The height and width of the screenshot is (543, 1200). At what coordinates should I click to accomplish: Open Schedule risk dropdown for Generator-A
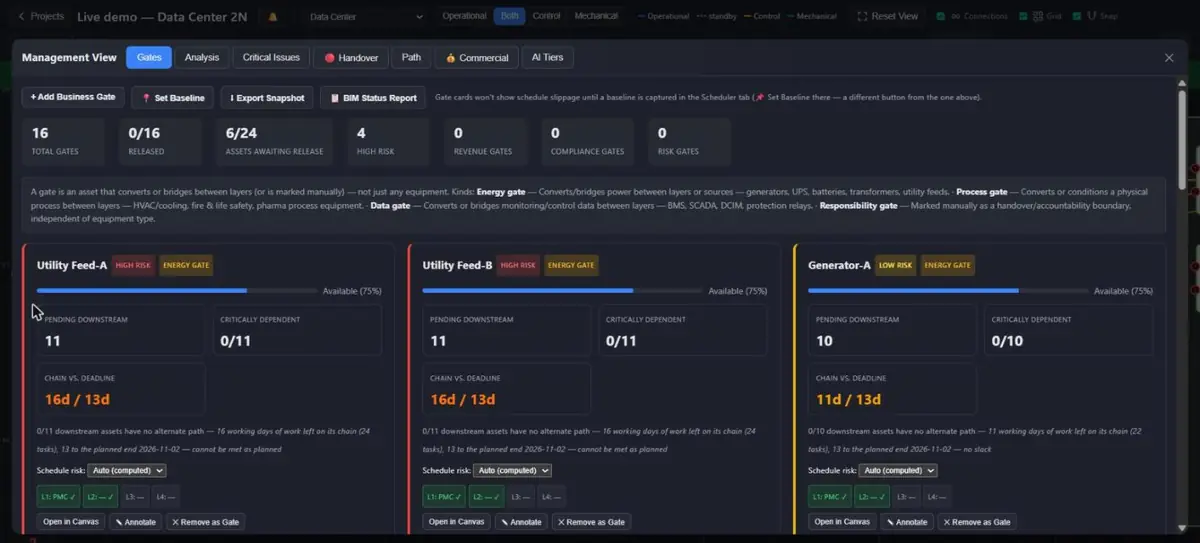(x=898, y=470)
